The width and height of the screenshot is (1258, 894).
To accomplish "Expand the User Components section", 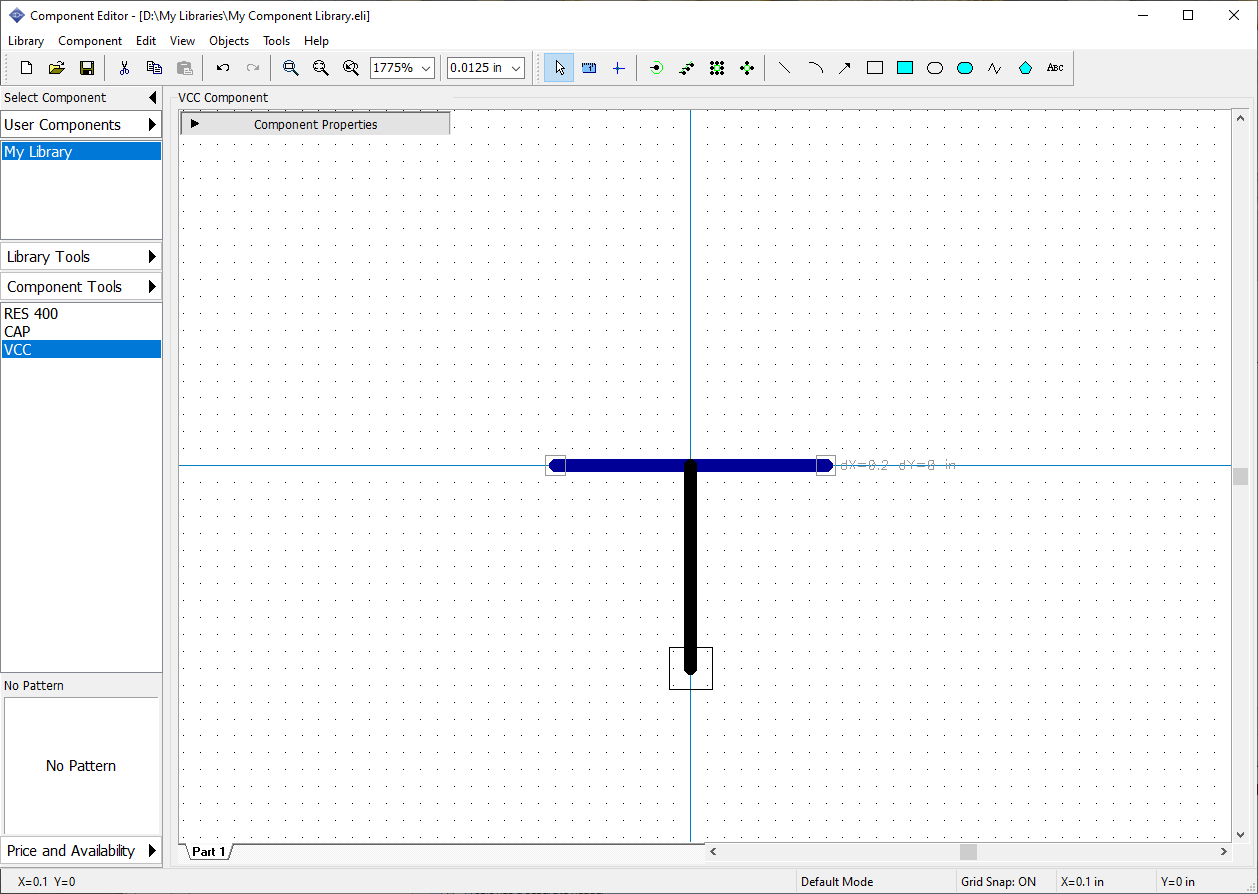I will coord(81,125).
